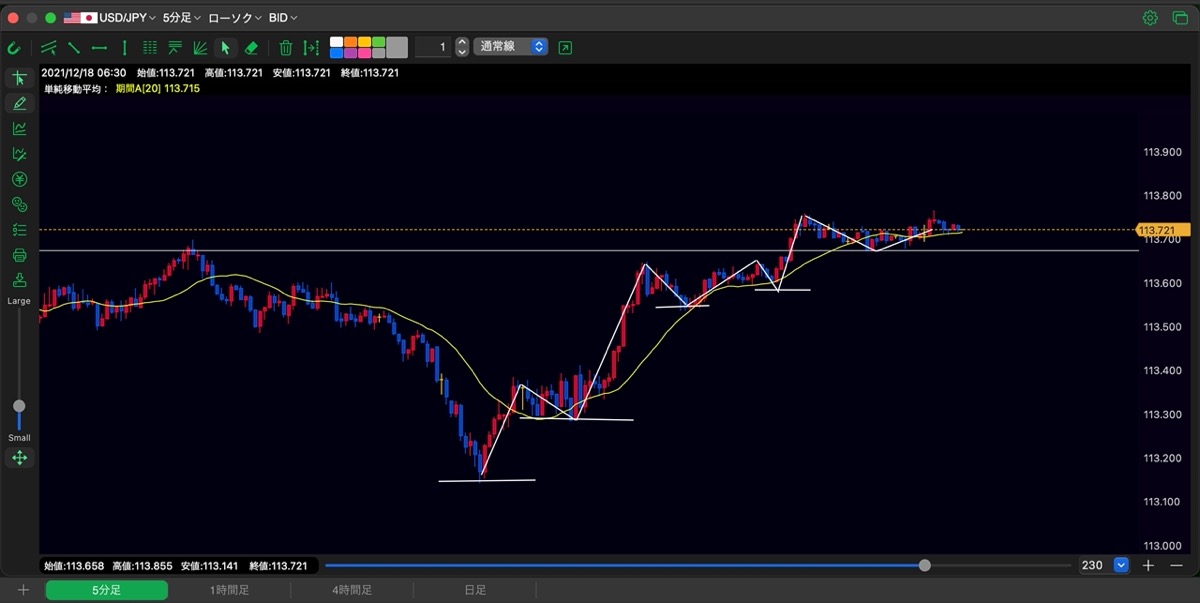This screenshot has width=1200, height=603.
Task: Pick the blue color swatch
Action: pyautogui.click(x=337, y=52)
